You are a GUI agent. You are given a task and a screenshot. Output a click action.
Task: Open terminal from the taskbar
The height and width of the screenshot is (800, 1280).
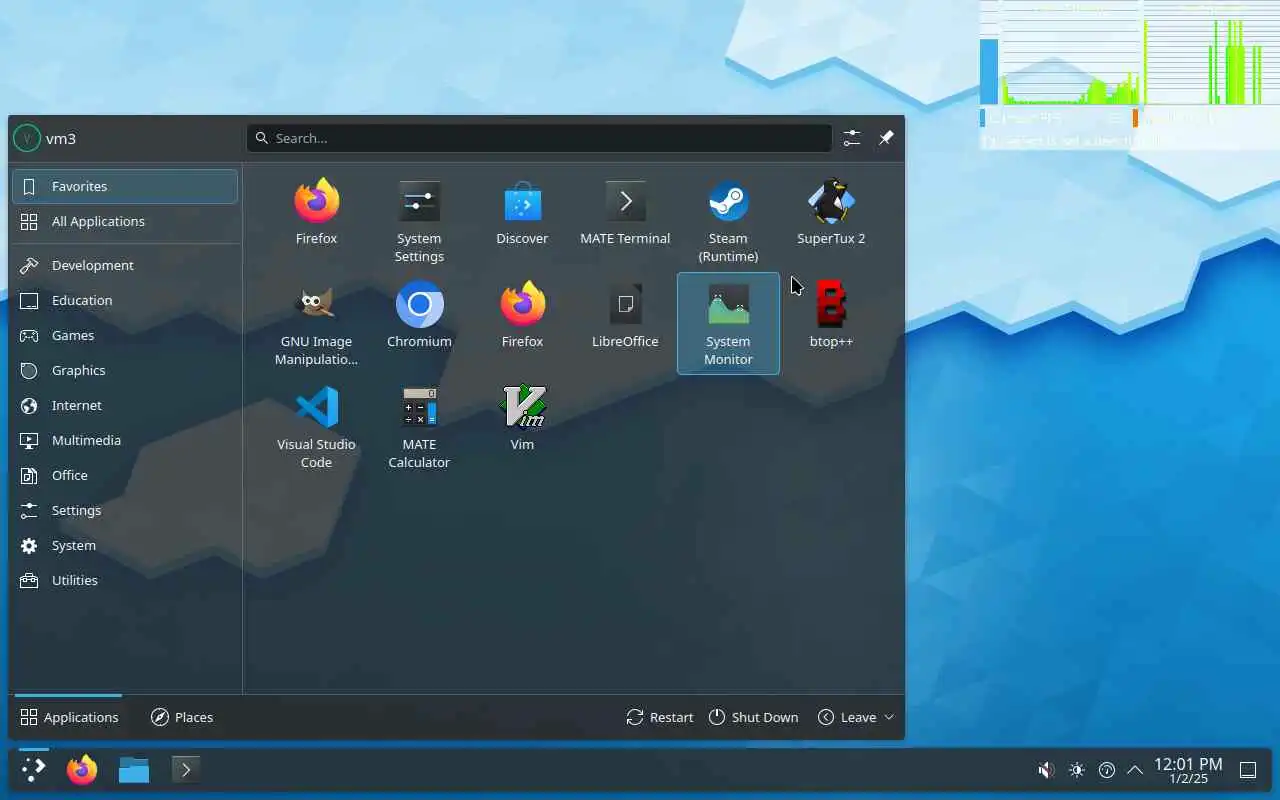(x=185, y=769)
